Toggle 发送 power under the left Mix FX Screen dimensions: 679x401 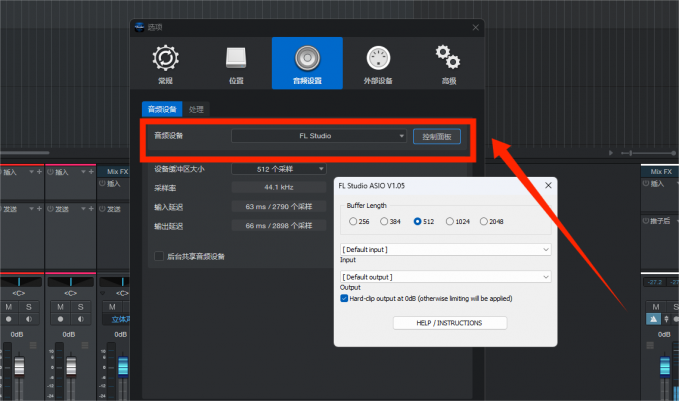click(x=102, y=209)
